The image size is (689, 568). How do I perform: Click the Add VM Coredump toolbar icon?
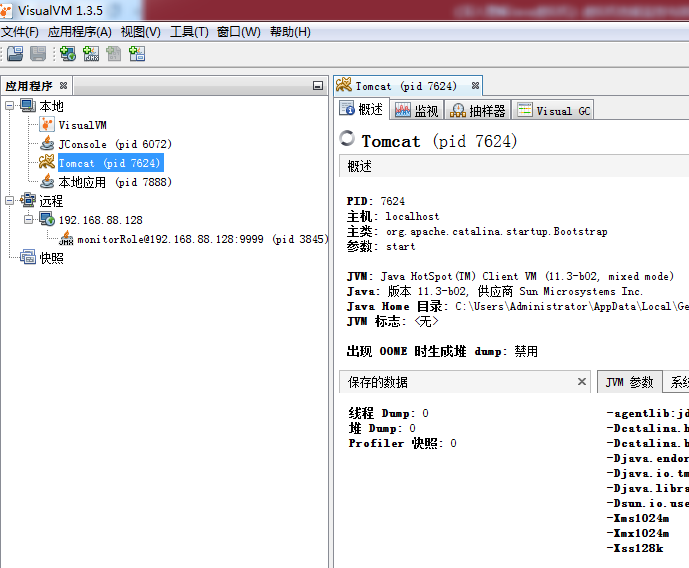(x=114, y=54)
